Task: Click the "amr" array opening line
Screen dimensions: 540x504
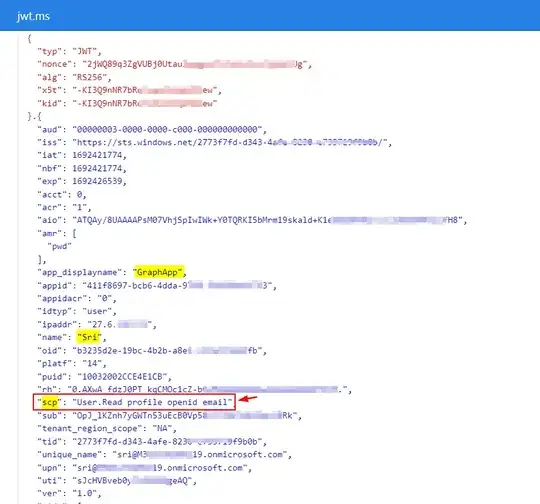Action: click(57, 234)
